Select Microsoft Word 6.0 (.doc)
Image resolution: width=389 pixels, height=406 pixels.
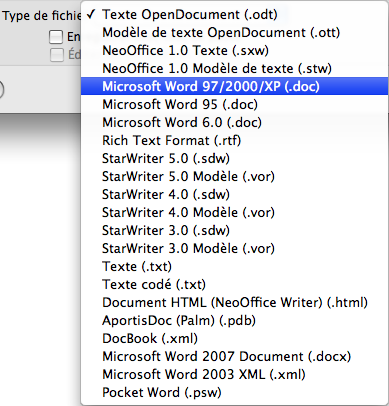(x=234, y=123)
